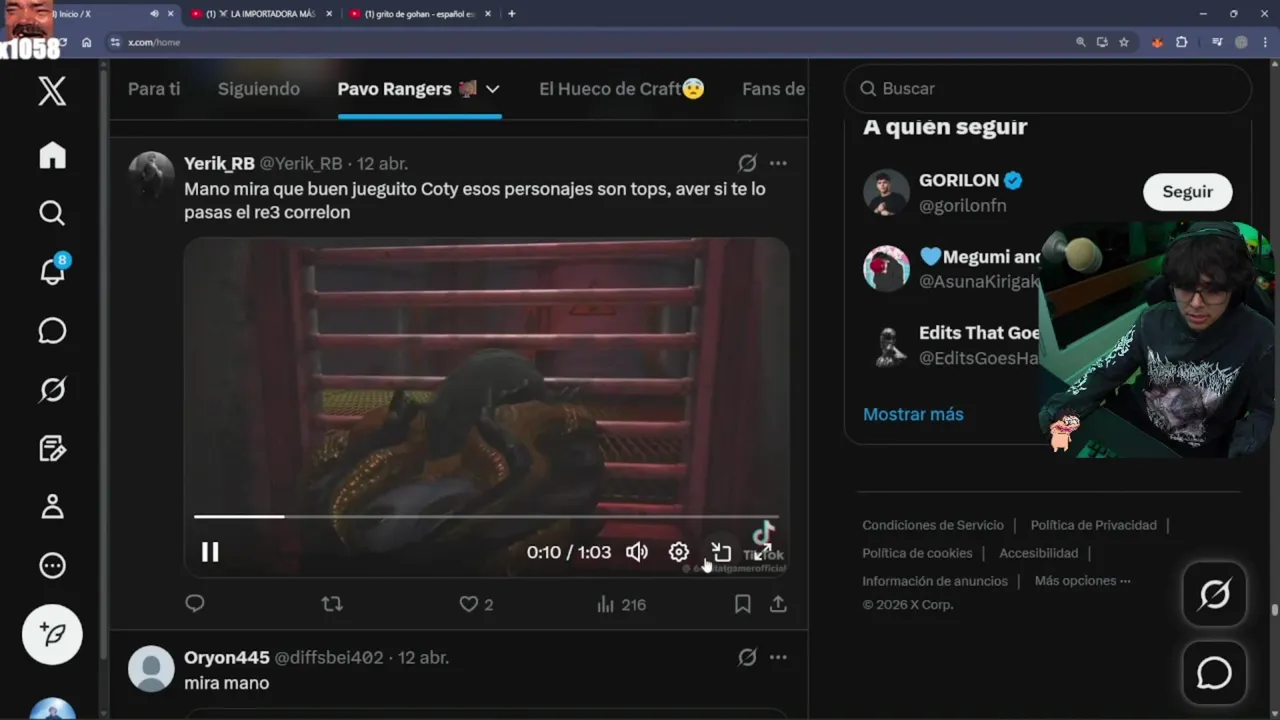Open more menu on Yerik_RB post
Viewport: 1280px width, 720px height.
[x=778, y=163]
